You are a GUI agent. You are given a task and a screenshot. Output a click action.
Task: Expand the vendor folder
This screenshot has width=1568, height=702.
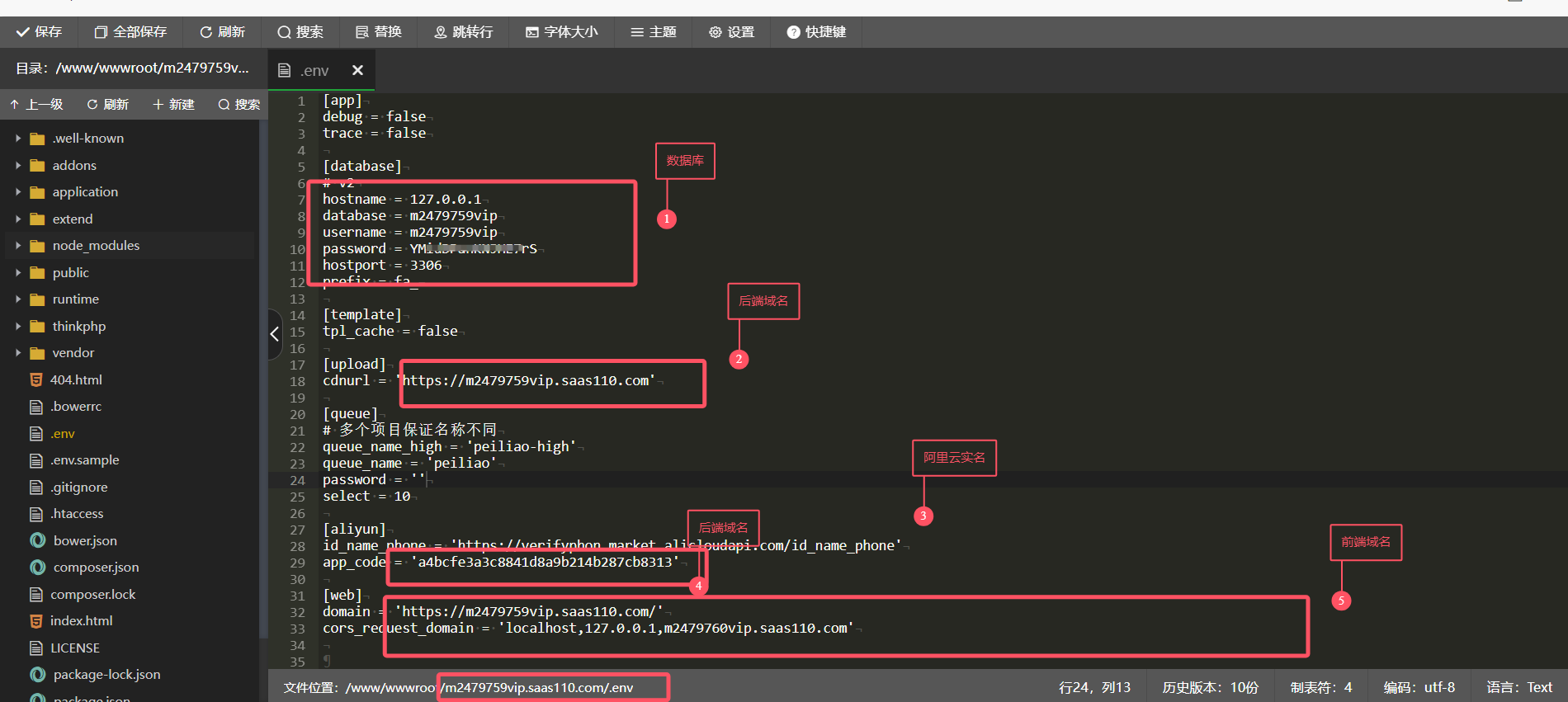click(18, 353)
